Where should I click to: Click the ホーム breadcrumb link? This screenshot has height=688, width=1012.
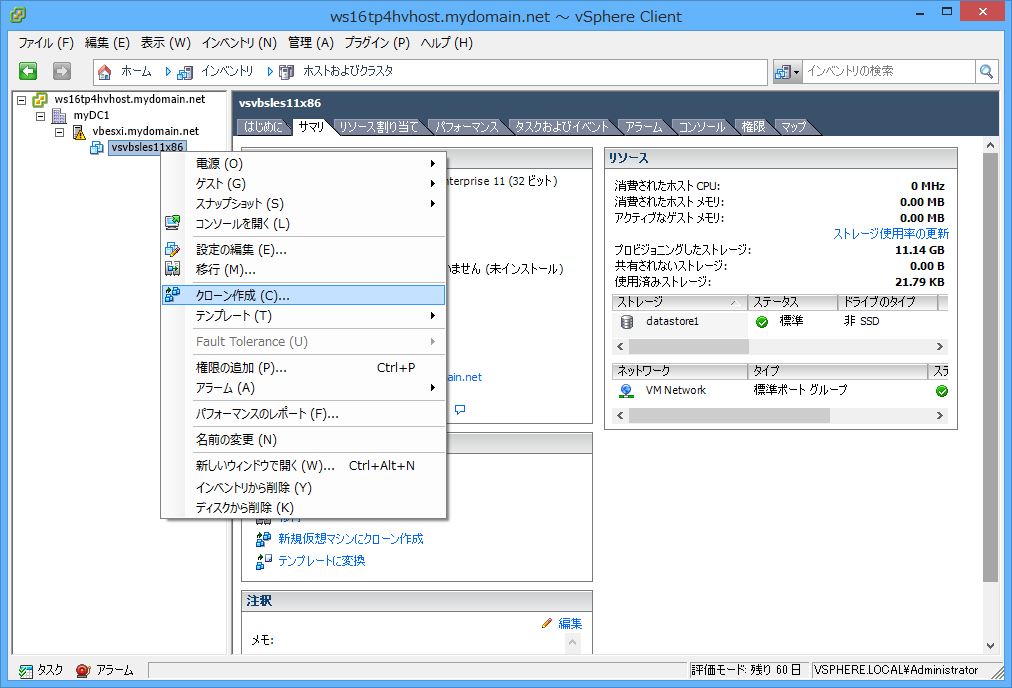point(136,72)
